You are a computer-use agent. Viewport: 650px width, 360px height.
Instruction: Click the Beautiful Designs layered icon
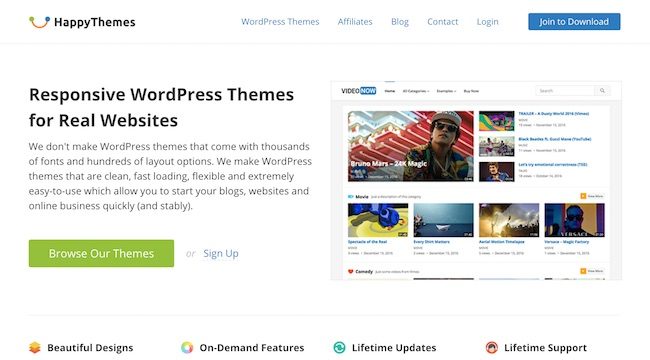point(35,348)
